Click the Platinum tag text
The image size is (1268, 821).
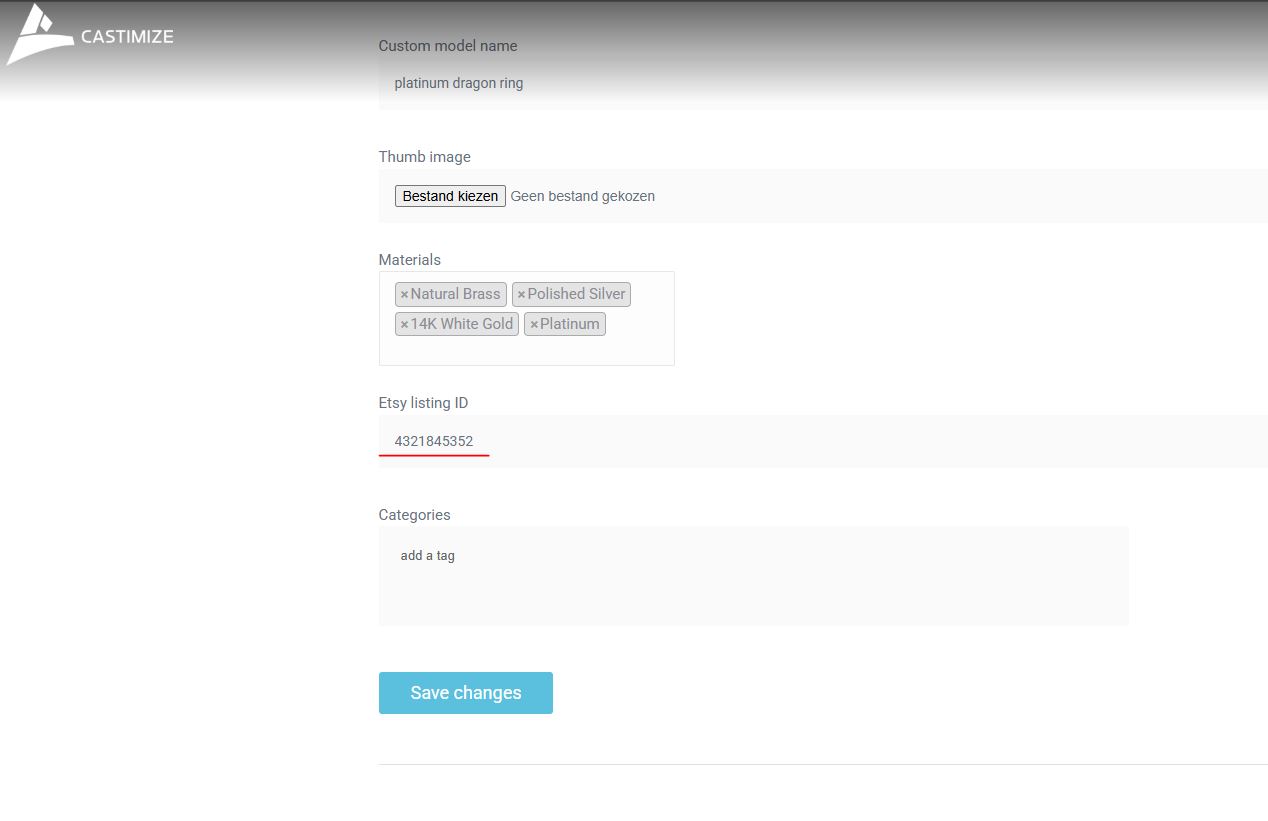point(570,324)
